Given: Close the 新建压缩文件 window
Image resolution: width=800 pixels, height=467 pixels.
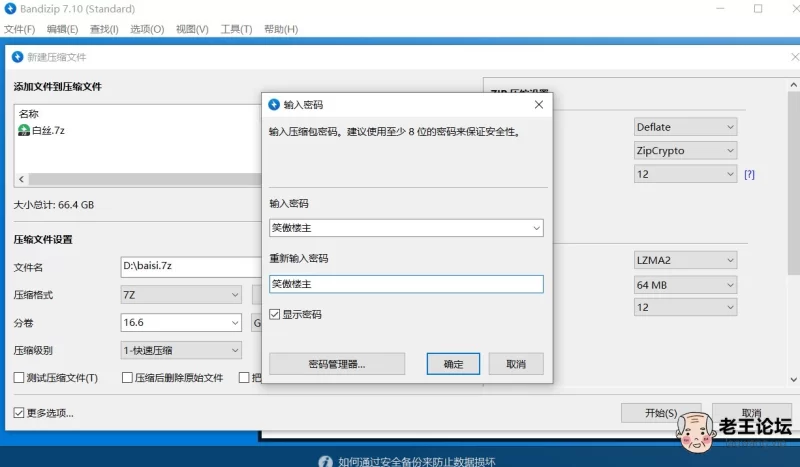Looking at the screenshot, I should pos(794,57).
